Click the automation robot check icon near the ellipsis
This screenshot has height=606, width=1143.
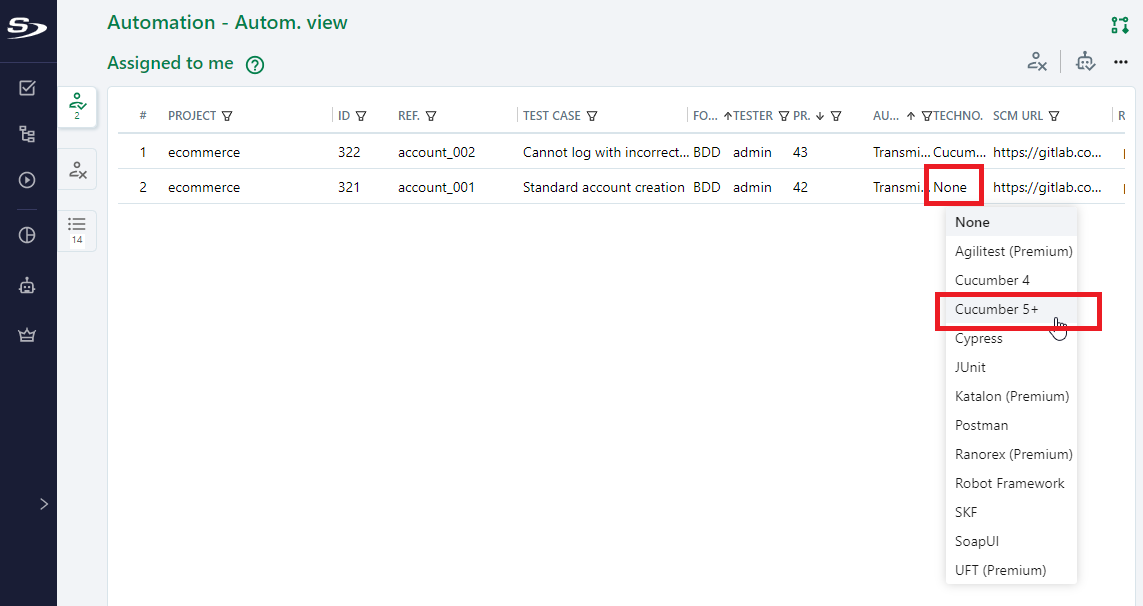[1085, 61]
